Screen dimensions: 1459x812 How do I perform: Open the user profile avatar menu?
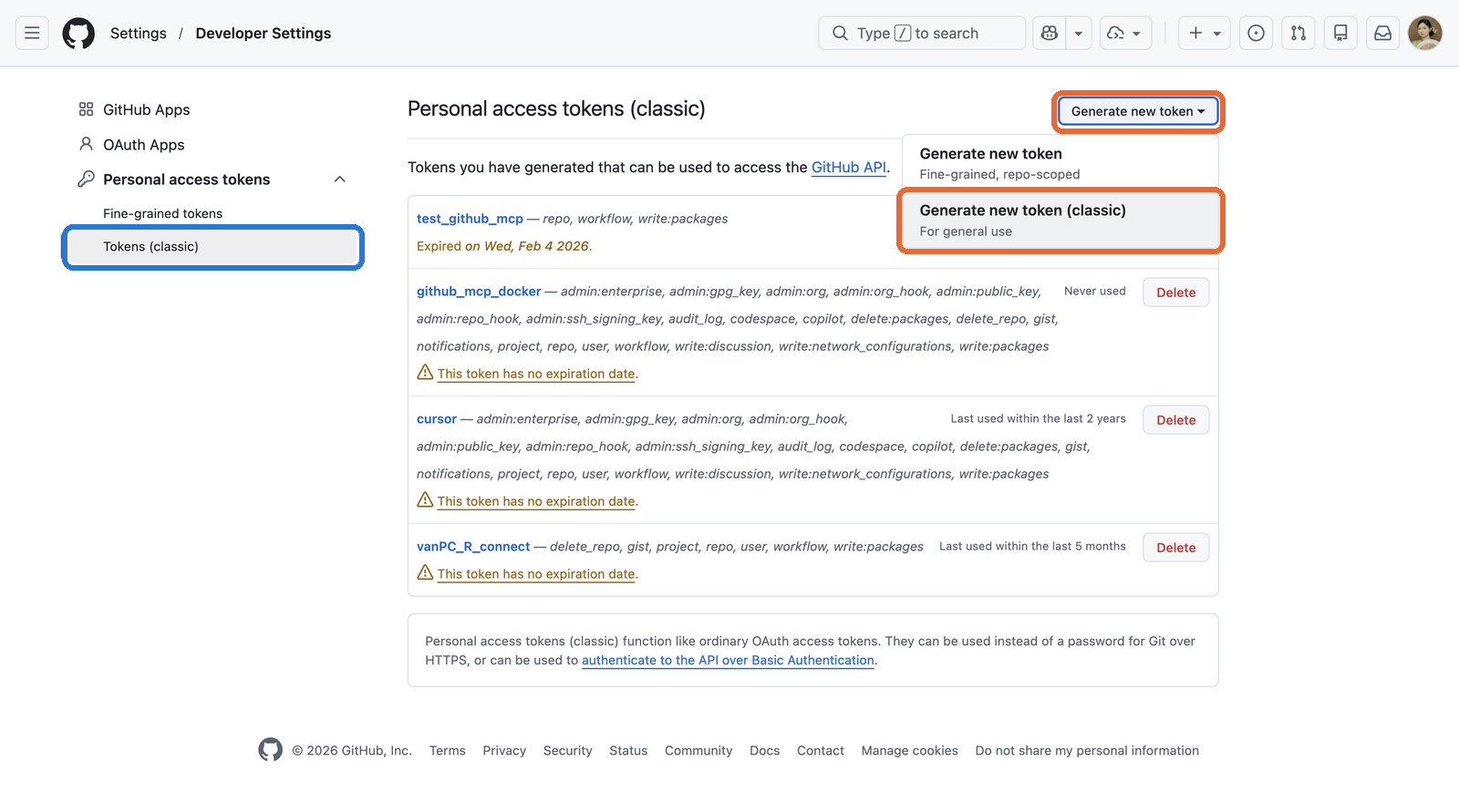[1425, 33]
